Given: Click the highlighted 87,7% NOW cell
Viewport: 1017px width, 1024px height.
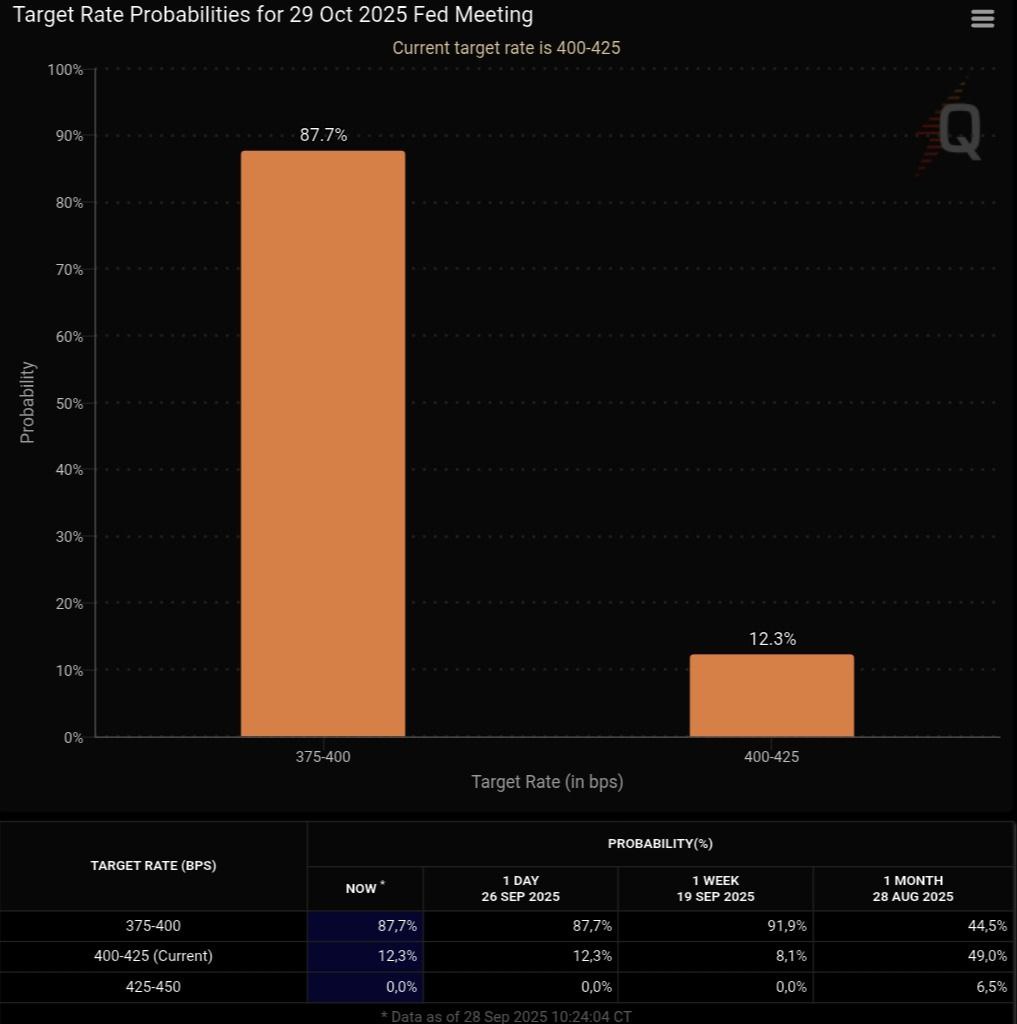Looking at the screenshot, I should (396, 926).
